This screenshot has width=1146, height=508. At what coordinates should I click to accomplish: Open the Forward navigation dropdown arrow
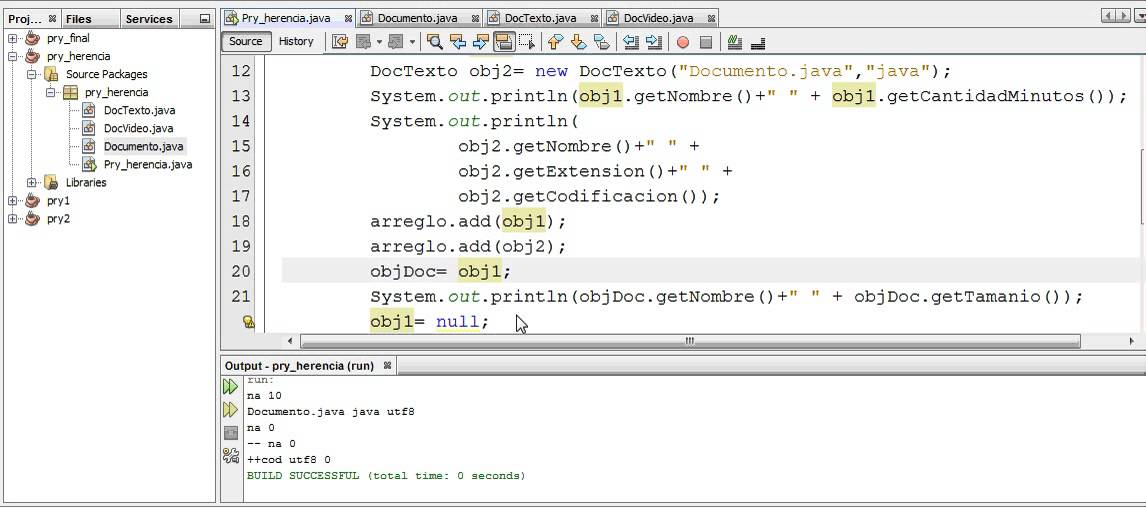click(x=412, y=42)
